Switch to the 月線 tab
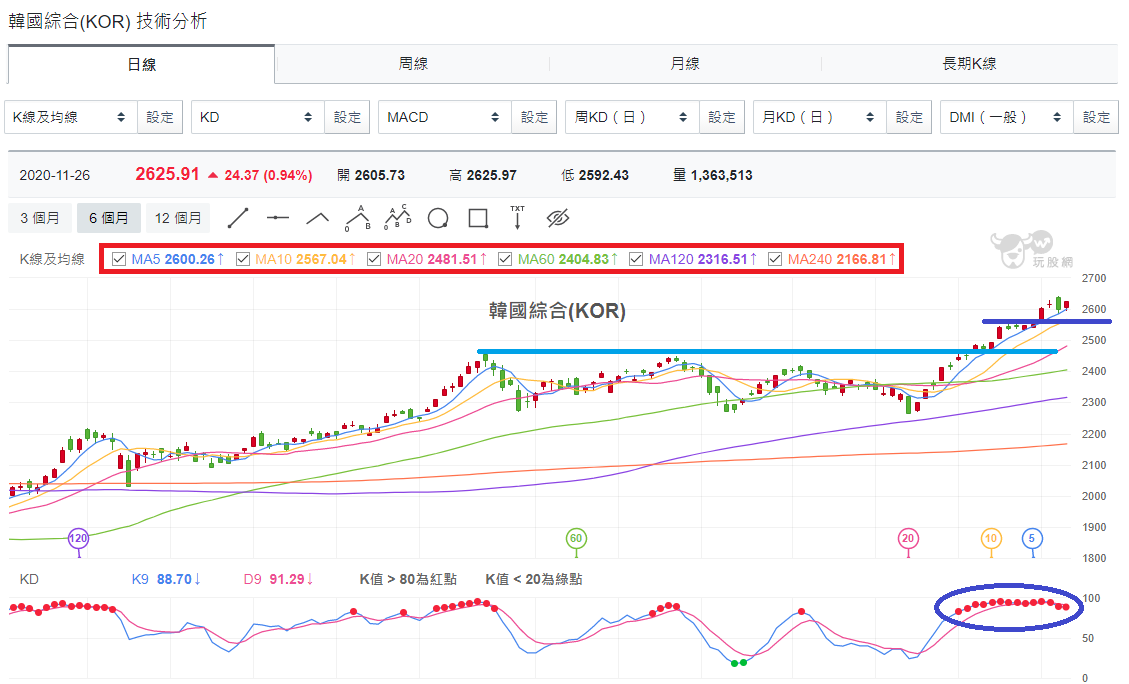The image size is (1129, 684). click(x=685, y=64)
